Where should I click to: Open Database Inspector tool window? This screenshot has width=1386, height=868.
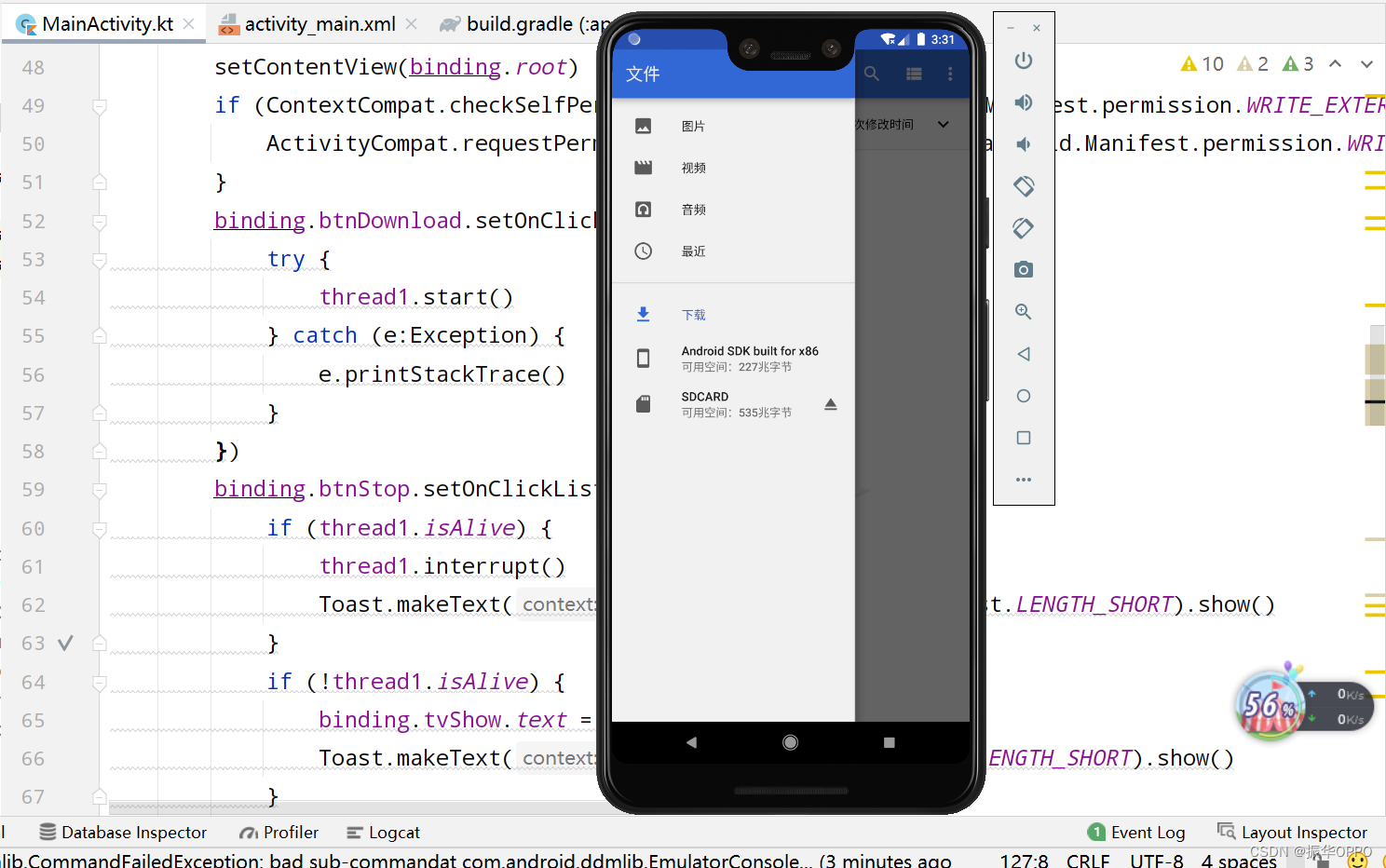click(123, 833)
